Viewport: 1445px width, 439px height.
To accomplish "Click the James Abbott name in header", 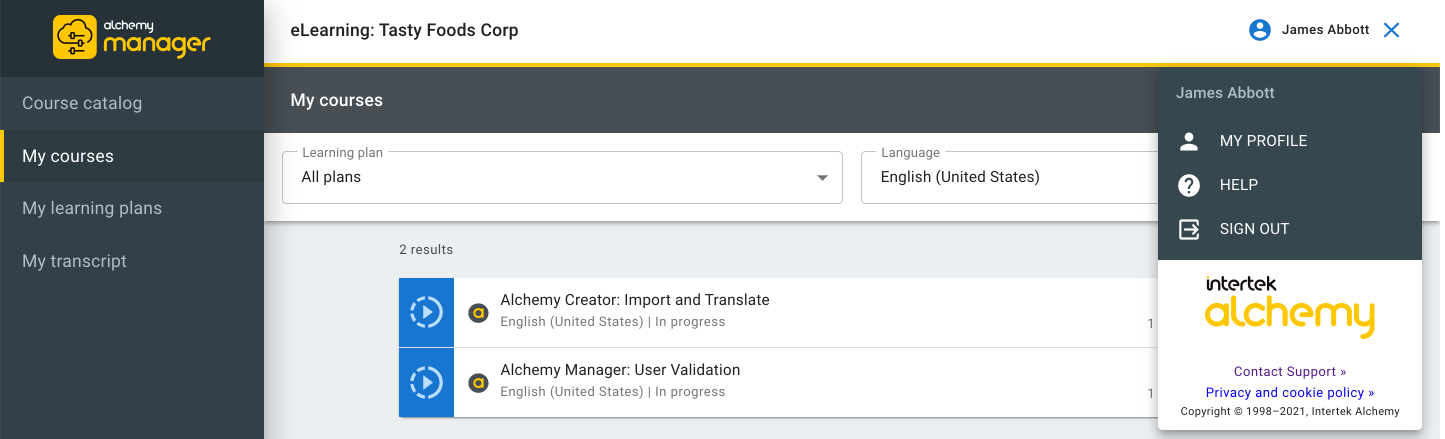I will pyautogui.click(x=1326, y=30).
